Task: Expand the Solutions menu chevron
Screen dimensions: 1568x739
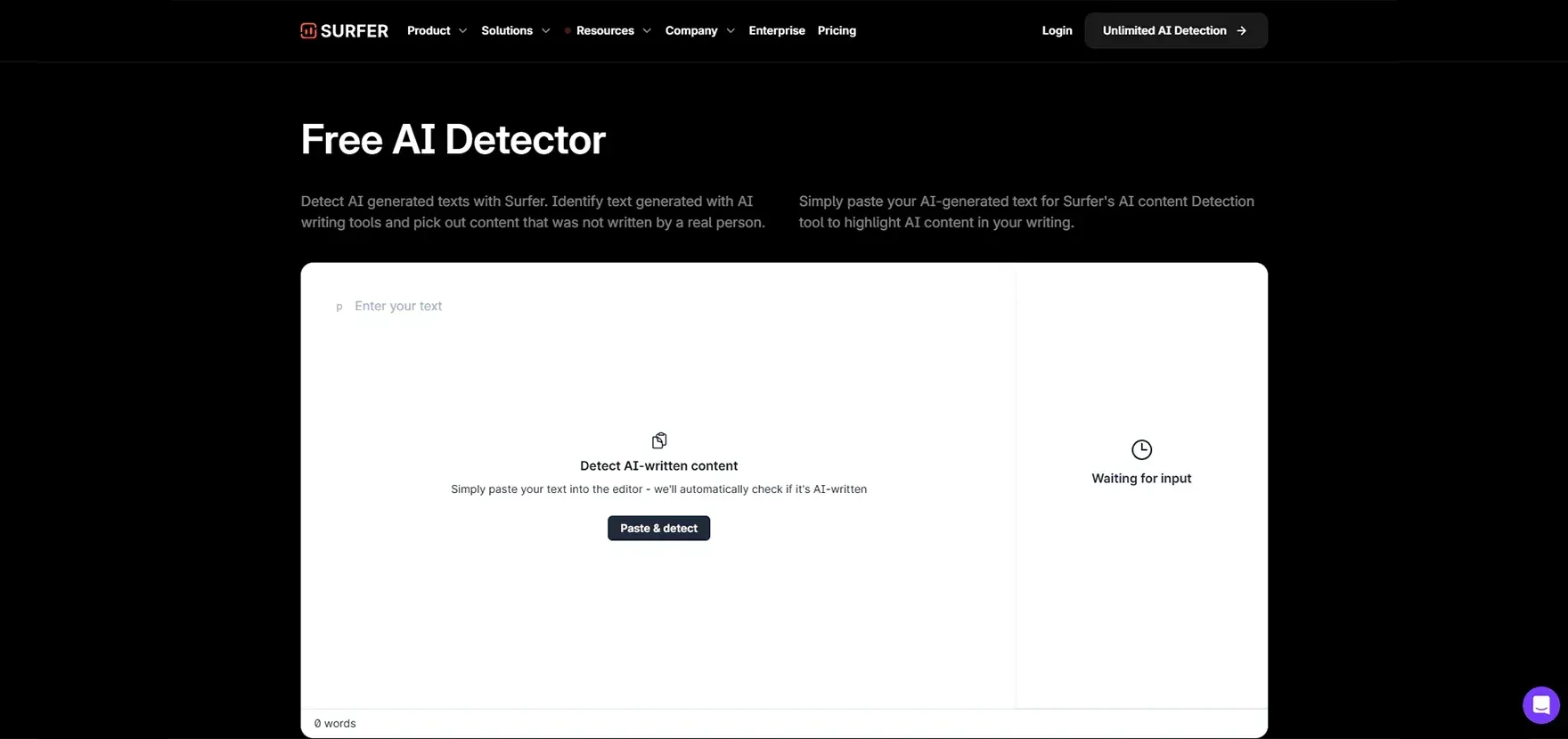Action: [x=545, y=30]
